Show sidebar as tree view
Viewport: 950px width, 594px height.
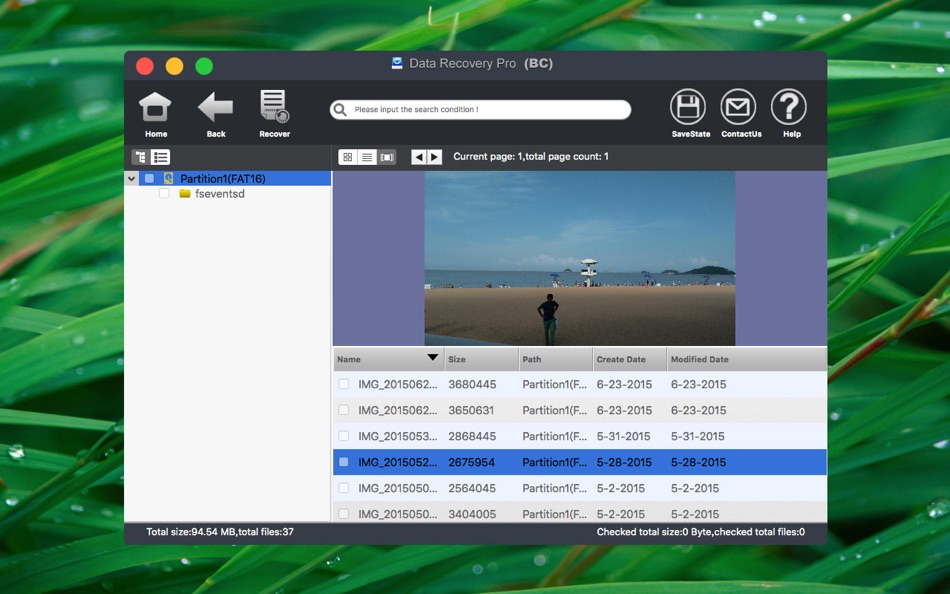point(140,157)
